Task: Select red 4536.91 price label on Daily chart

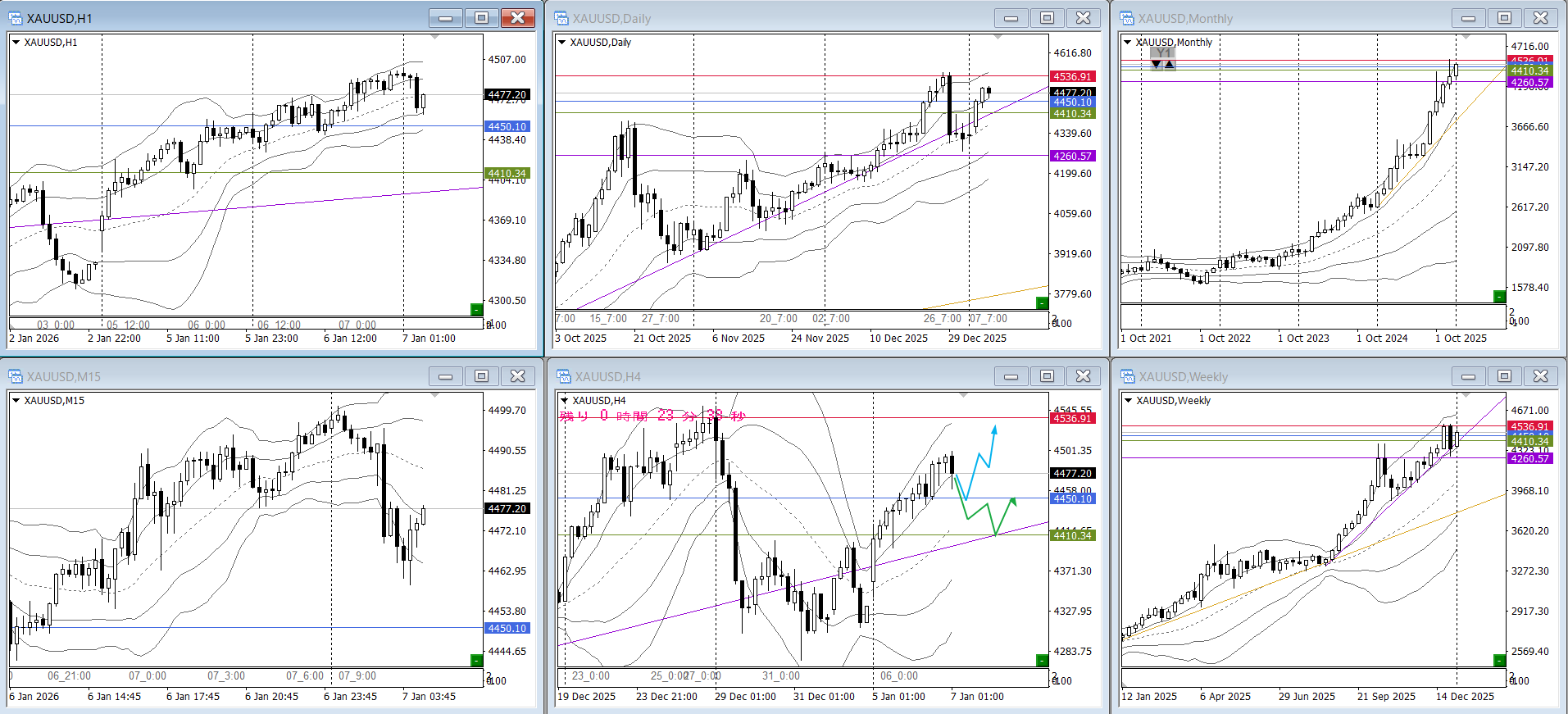Action: tap(1072, 76)
